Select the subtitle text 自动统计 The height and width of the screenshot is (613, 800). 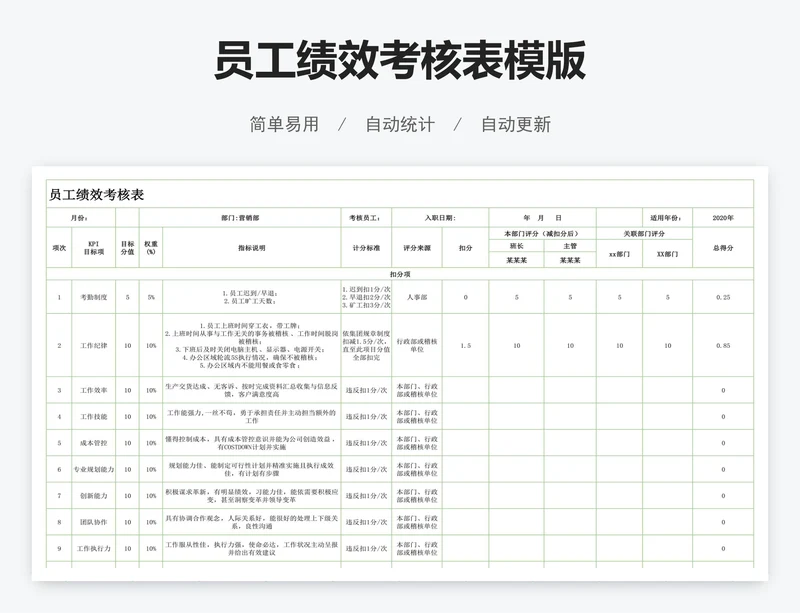pos(400,124)
